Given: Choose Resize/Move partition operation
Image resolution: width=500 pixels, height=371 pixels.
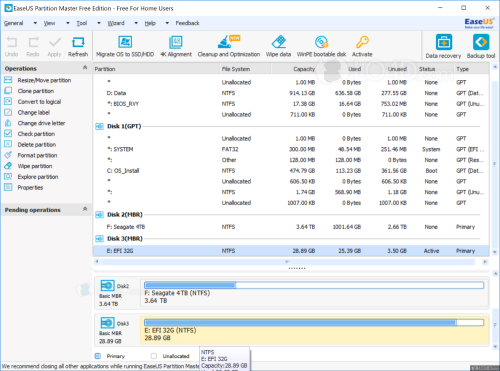Looking at the screenshot, I should tap(44, 80).
